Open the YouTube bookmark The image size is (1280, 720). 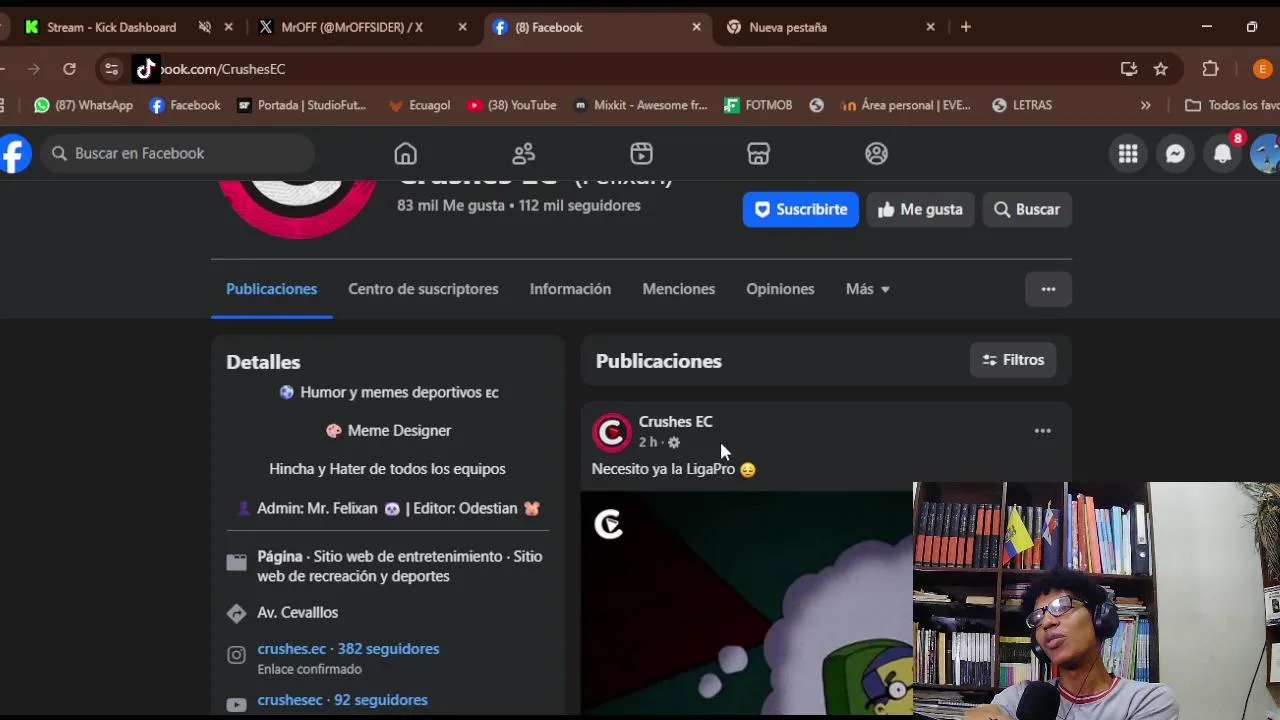point(511,105)
